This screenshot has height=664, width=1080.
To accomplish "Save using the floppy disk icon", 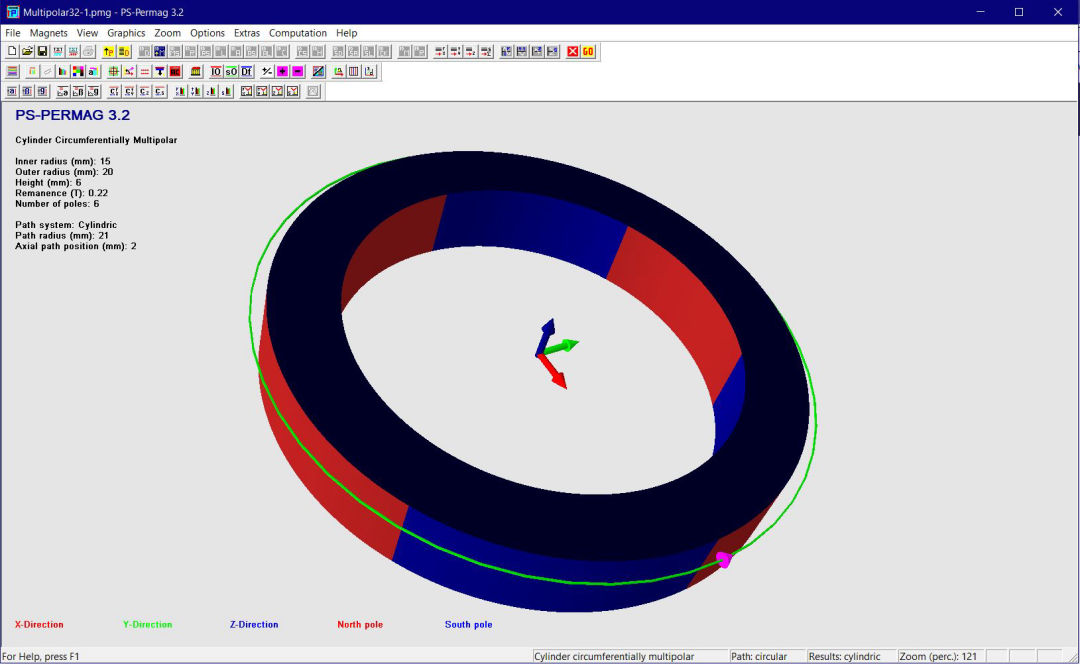I will coord(42,51).
